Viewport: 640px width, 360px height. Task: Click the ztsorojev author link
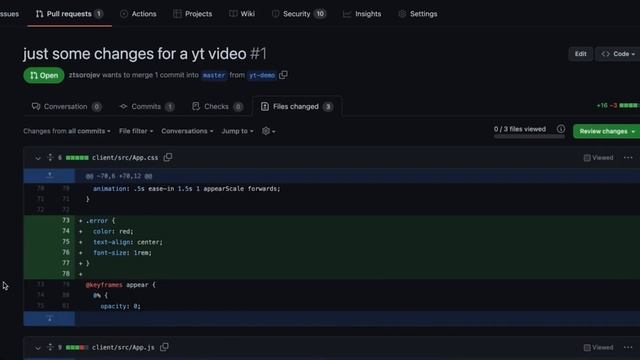(x=84, y=75)
